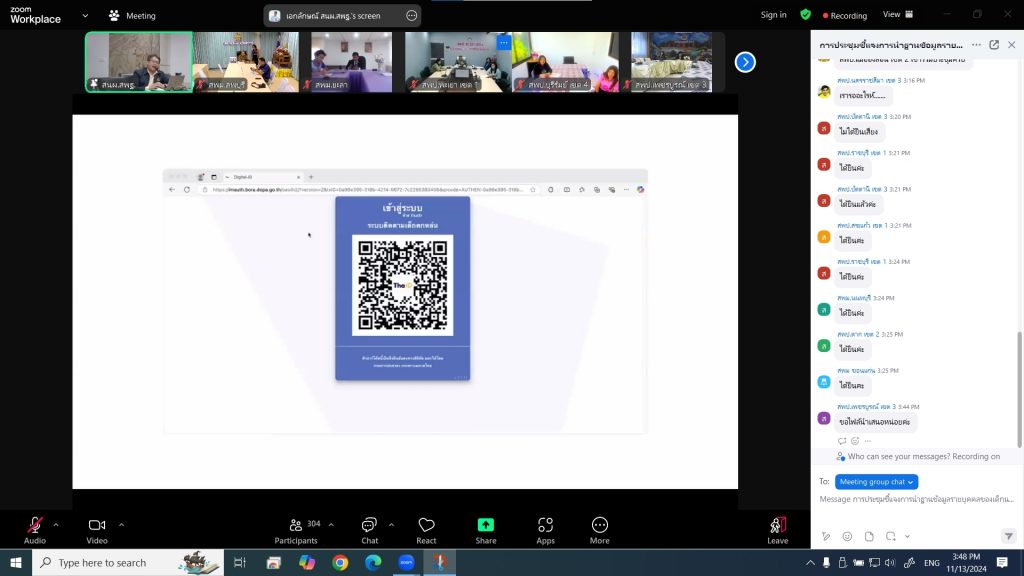The image size is (1024, 576).
Task: Open the chat text formatting tool
Action: [826, 537]
